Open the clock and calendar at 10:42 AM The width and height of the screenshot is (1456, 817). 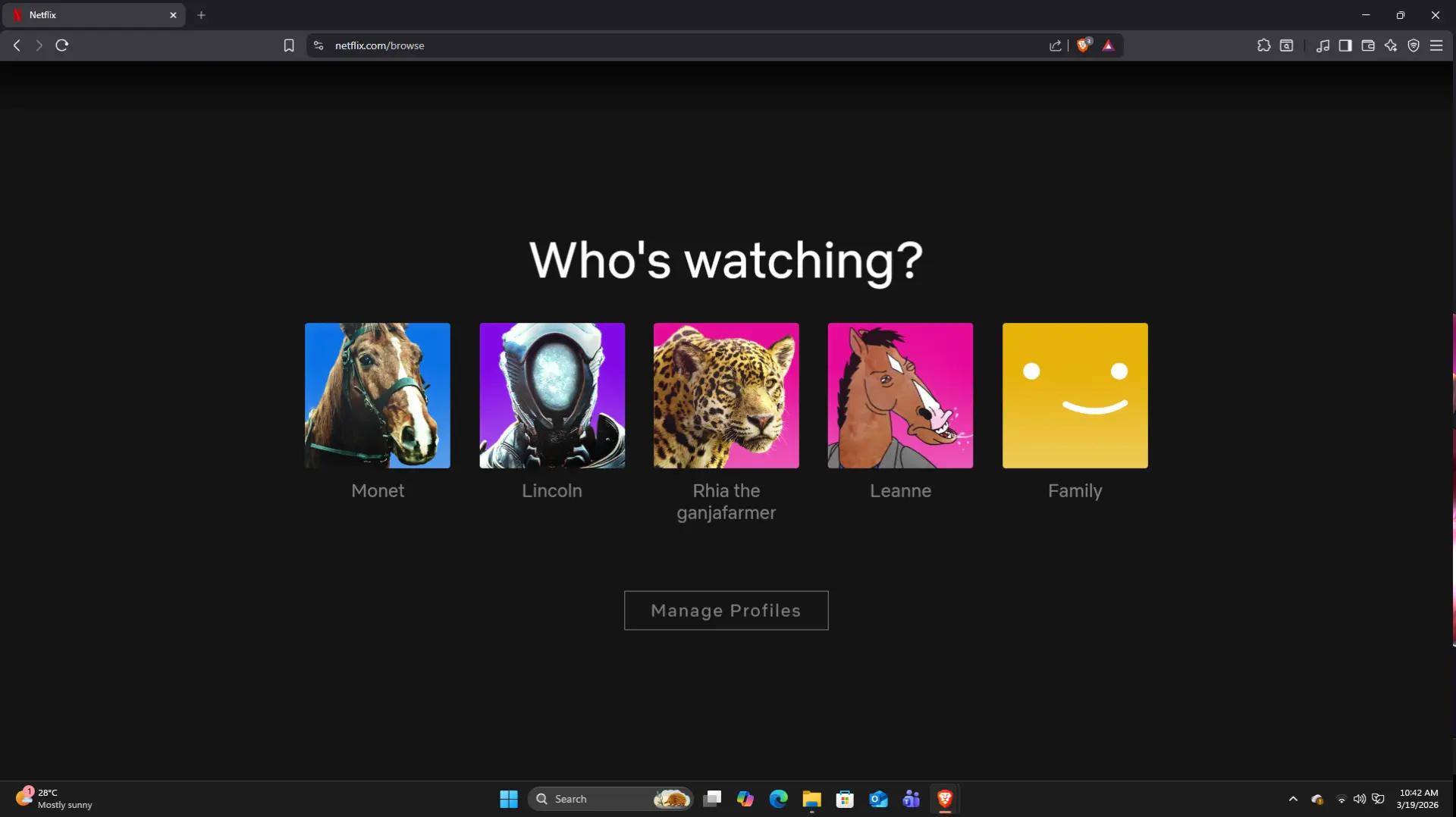click(x=1417, y=799)
